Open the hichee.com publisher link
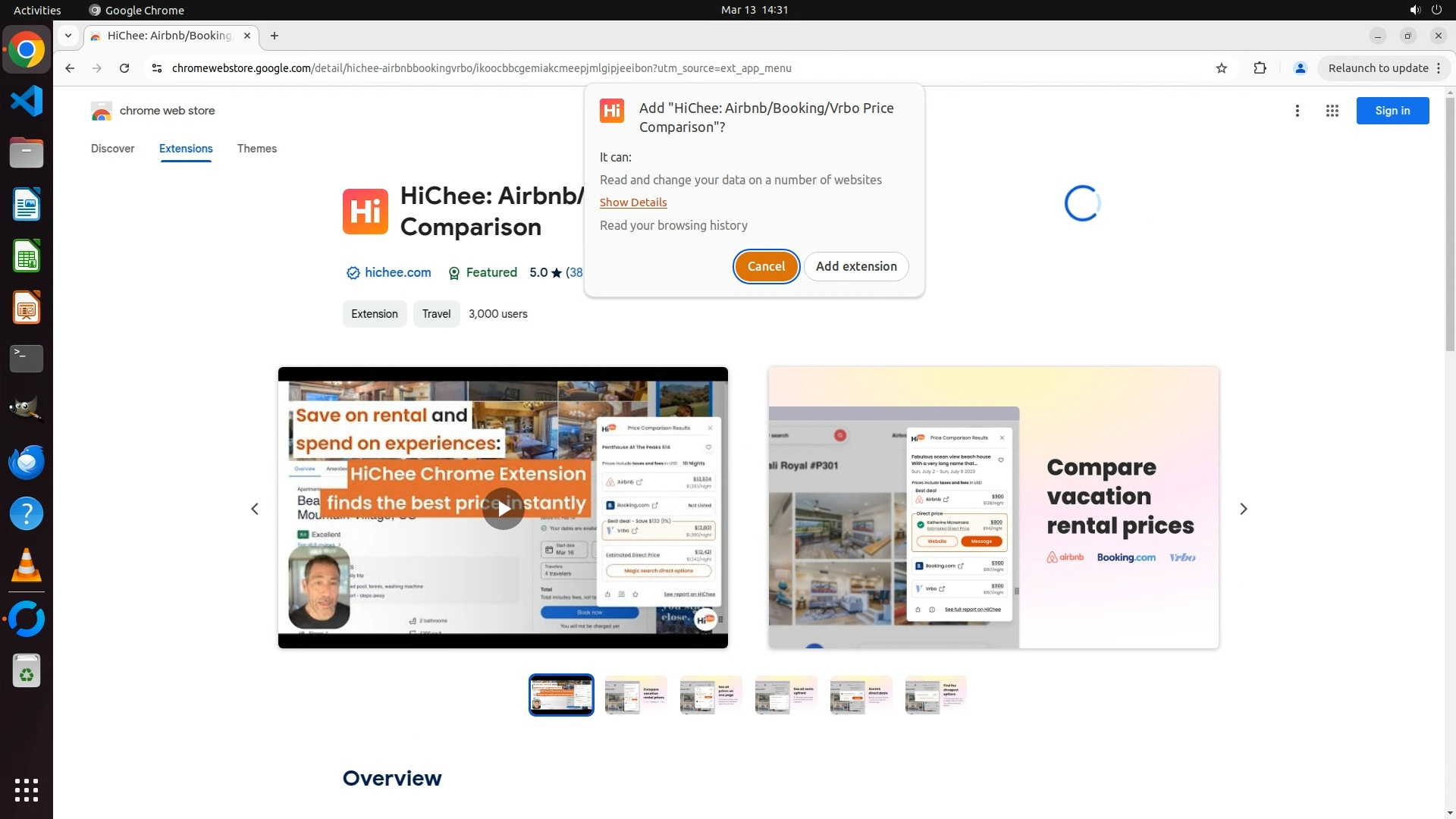The height and width of the screenshot is (819, 1456). pyautogui.click(x=397, y=272)
